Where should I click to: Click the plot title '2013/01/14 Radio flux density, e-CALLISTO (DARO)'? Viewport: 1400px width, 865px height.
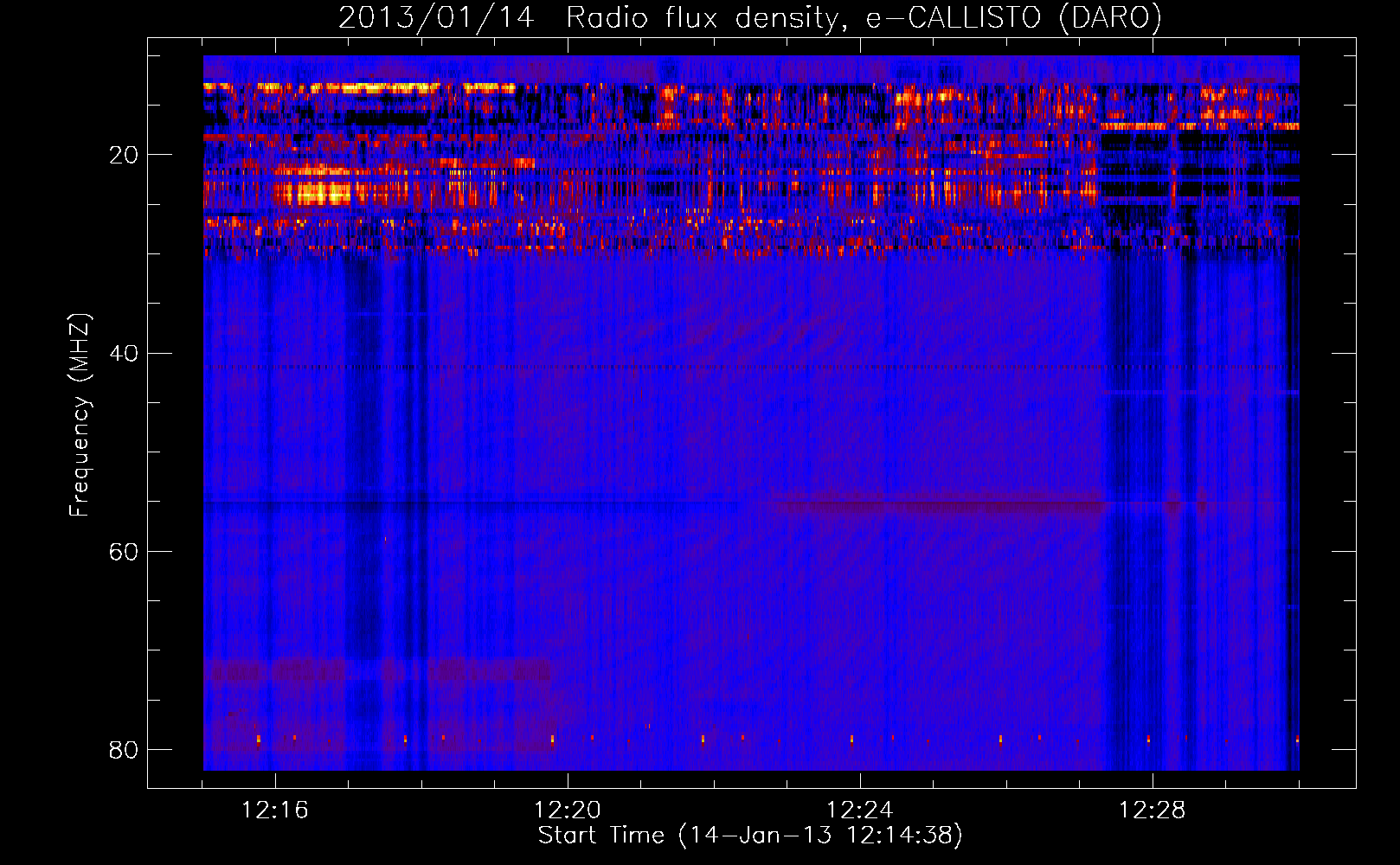click(750, 18)
